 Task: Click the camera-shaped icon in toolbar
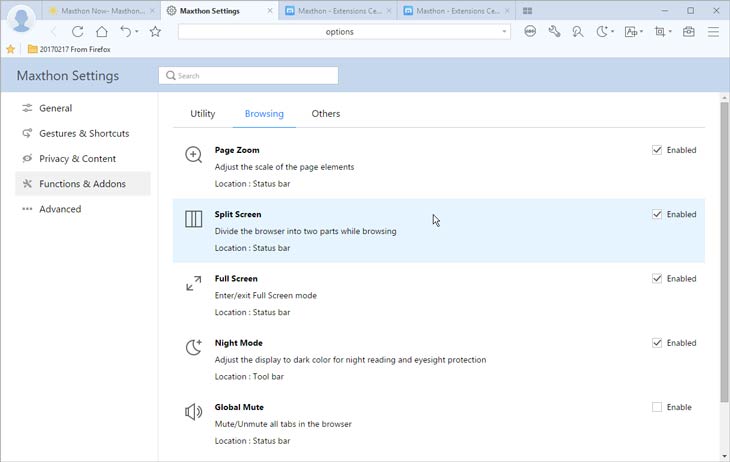689,31
